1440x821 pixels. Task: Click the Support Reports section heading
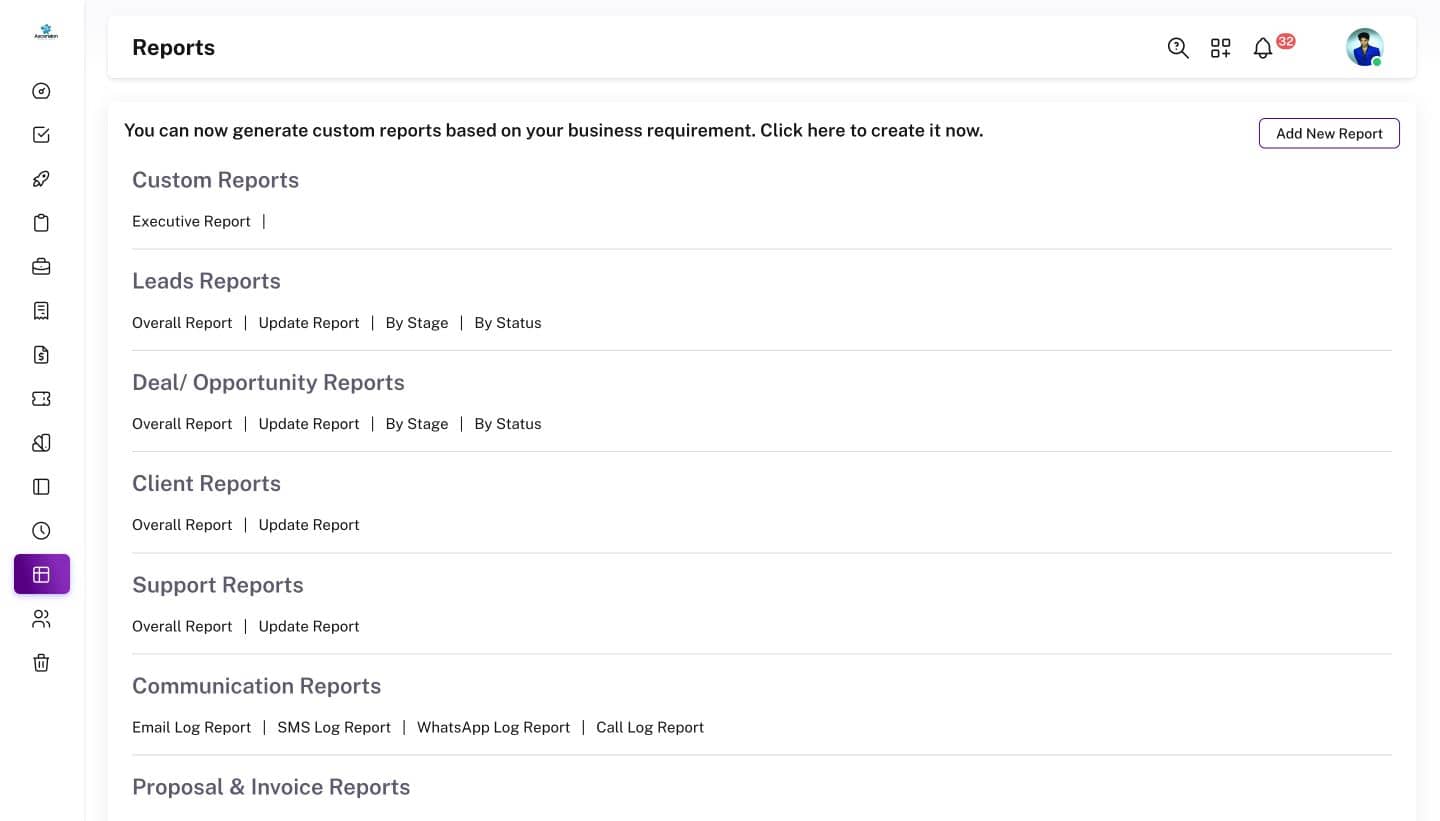(217, 585)
